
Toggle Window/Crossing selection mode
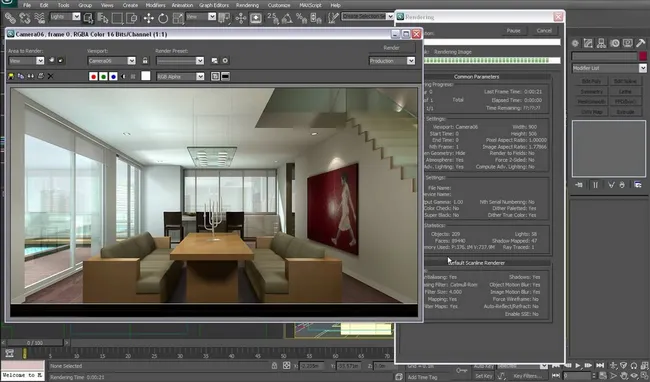pyautogui.click(x=131, y=18)
